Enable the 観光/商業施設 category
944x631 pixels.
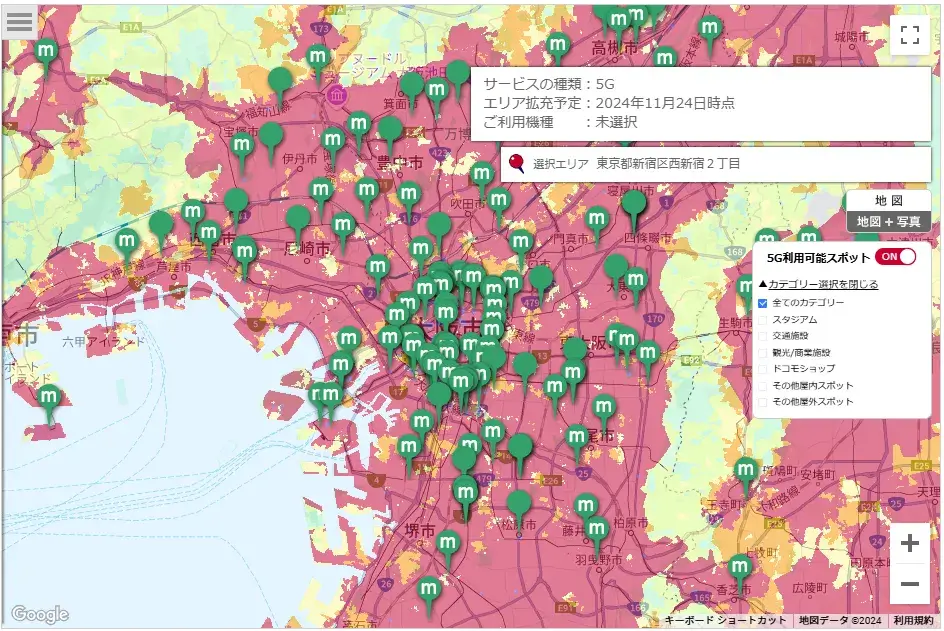pyautogui.click(x=763, y=353)
